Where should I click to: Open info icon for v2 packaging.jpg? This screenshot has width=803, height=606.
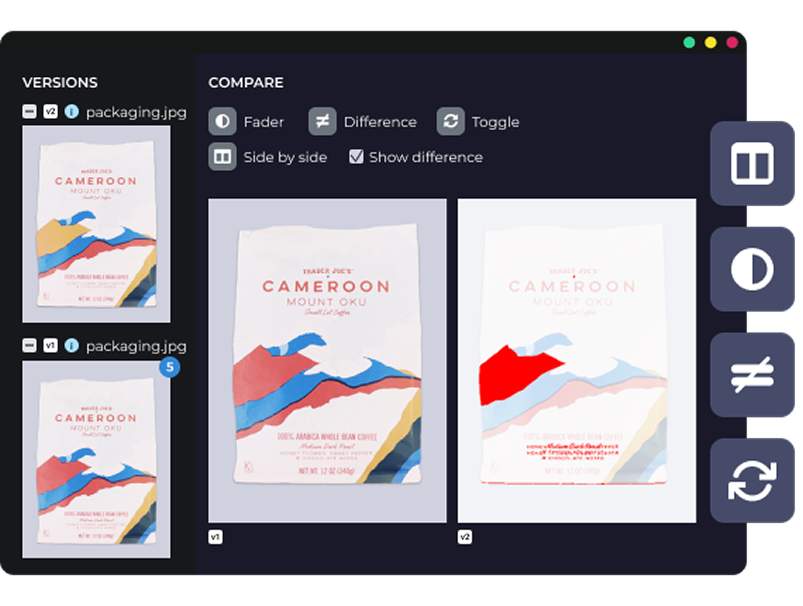coord(71,112)
